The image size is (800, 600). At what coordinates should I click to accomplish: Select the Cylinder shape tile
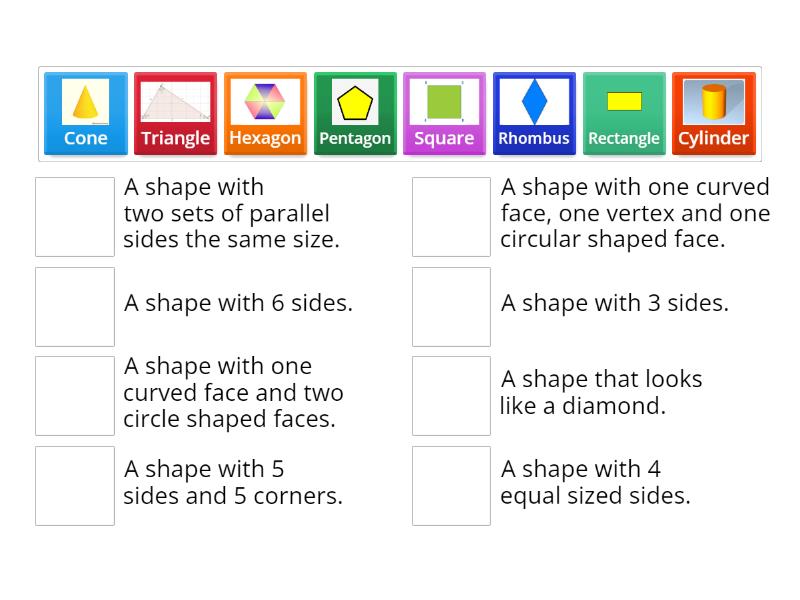point(713,112)
